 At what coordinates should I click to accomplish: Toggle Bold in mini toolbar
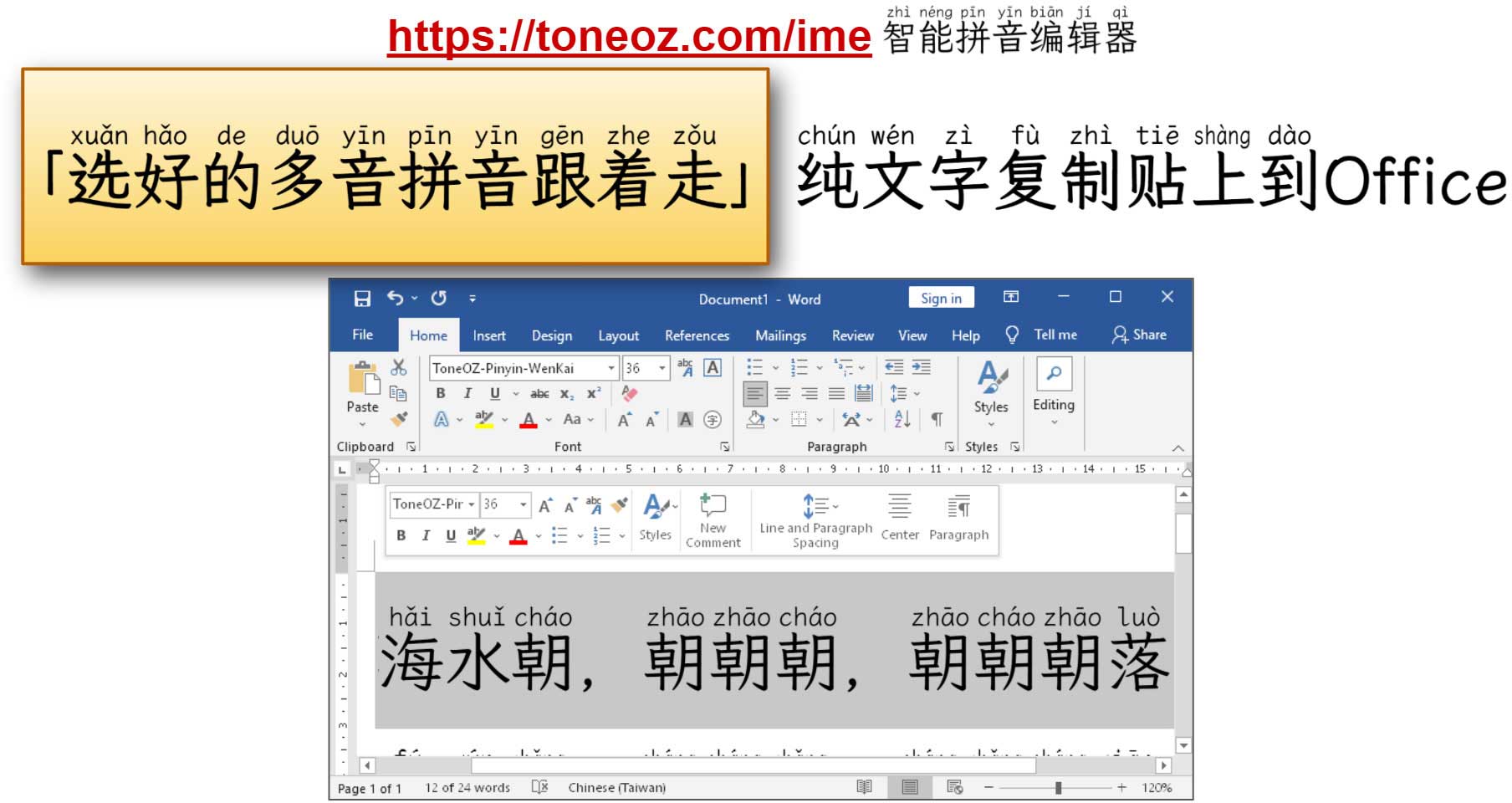[x=401, y=535]
